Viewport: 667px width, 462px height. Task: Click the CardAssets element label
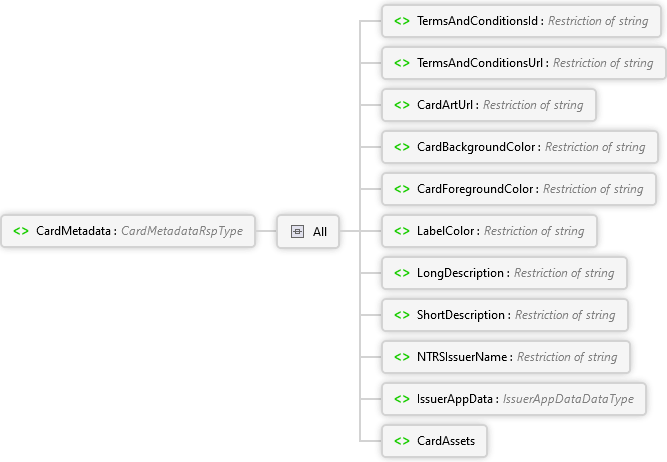tap(446, 441)
